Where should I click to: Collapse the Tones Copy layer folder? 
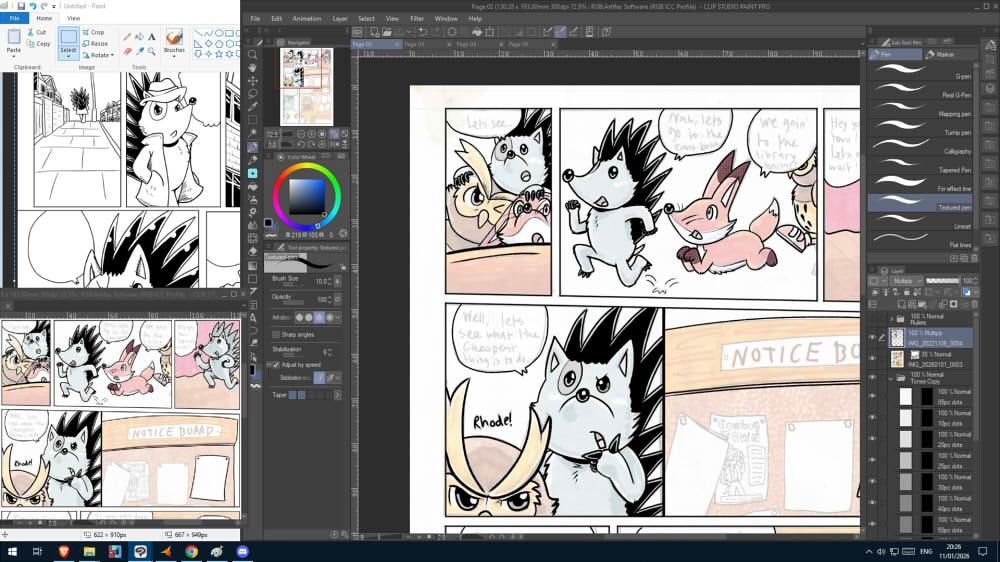[890, 379]
